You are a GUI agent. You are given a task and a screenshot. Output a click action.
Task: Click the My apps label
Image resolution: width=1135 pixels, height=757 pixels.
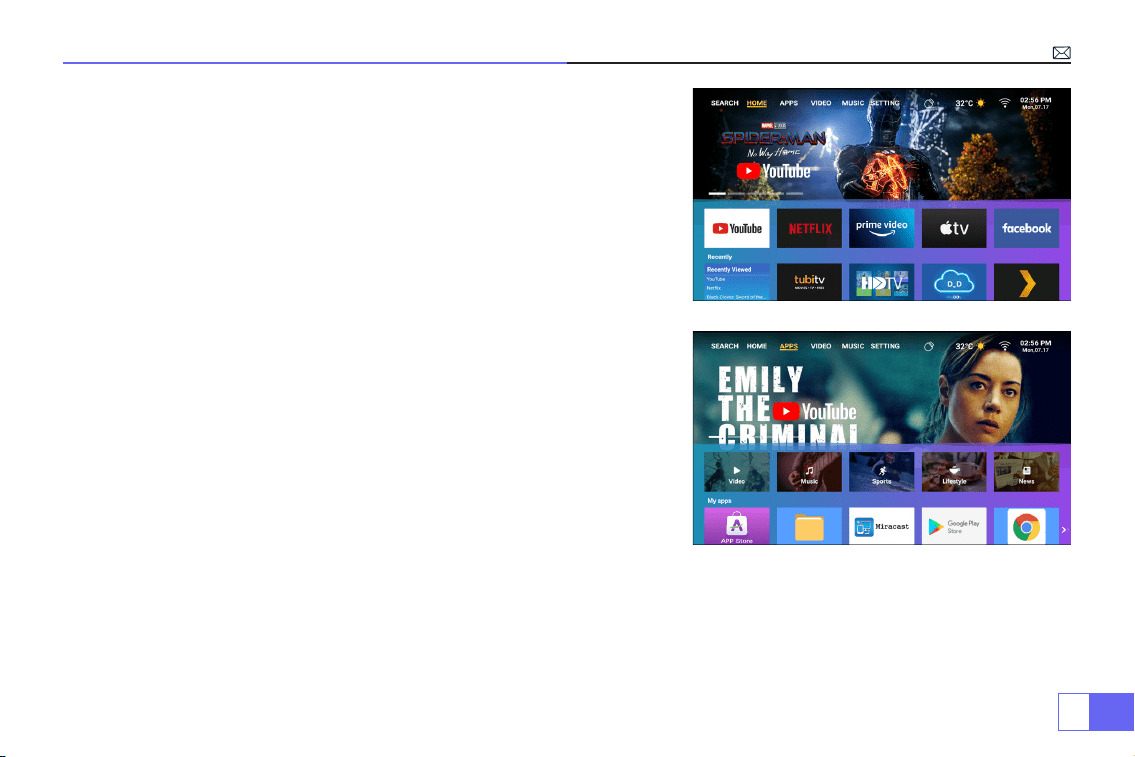click(x=720, y=501)
